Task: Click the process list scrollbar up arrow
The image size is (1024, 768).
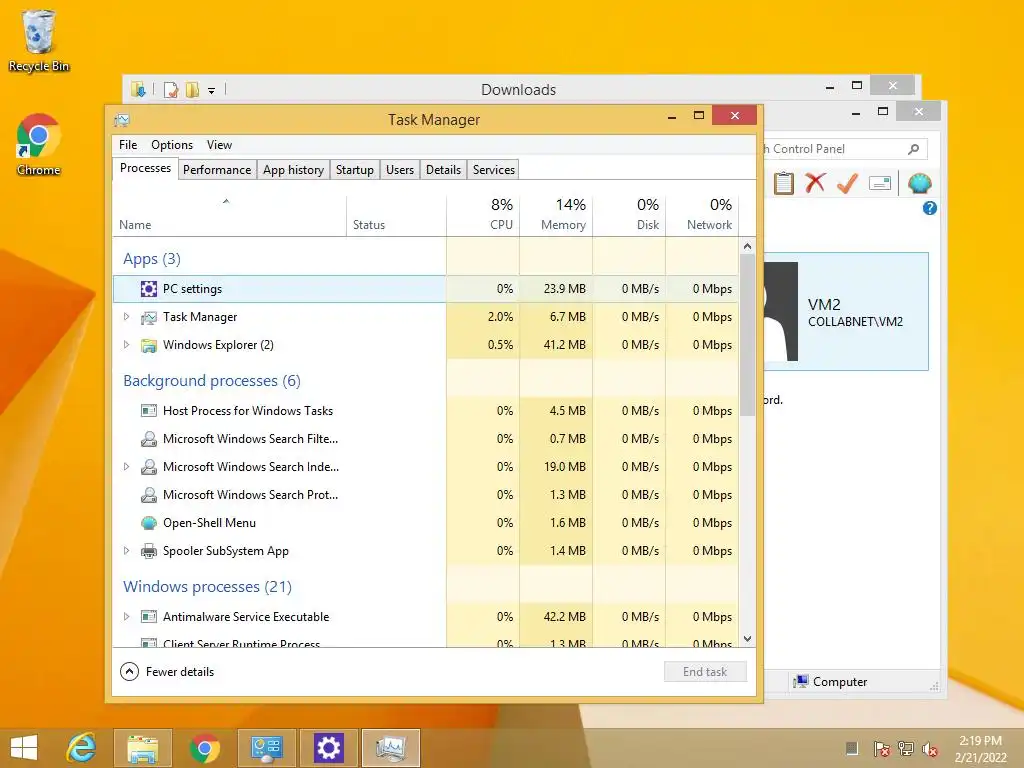Action: tap(748, 246)
